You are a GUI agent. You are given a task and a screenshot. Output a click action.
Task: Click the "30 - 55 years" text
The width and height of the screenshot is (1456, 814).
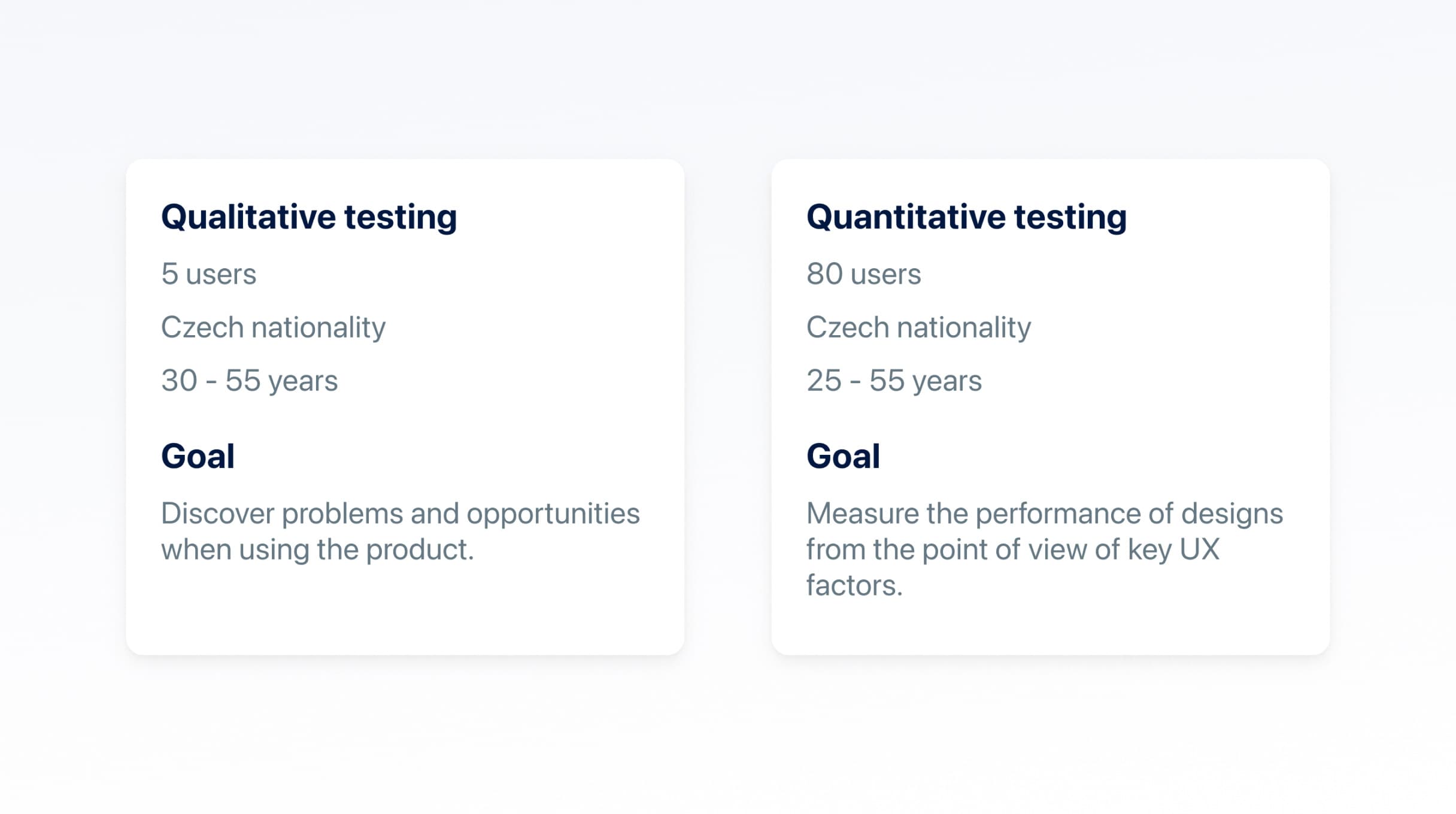pyautogui.click(x=249, y=381)
